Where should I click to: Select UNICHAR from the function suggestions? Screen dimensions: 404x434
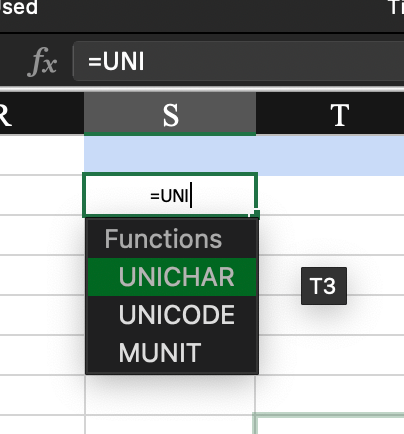tap(172, 277)
